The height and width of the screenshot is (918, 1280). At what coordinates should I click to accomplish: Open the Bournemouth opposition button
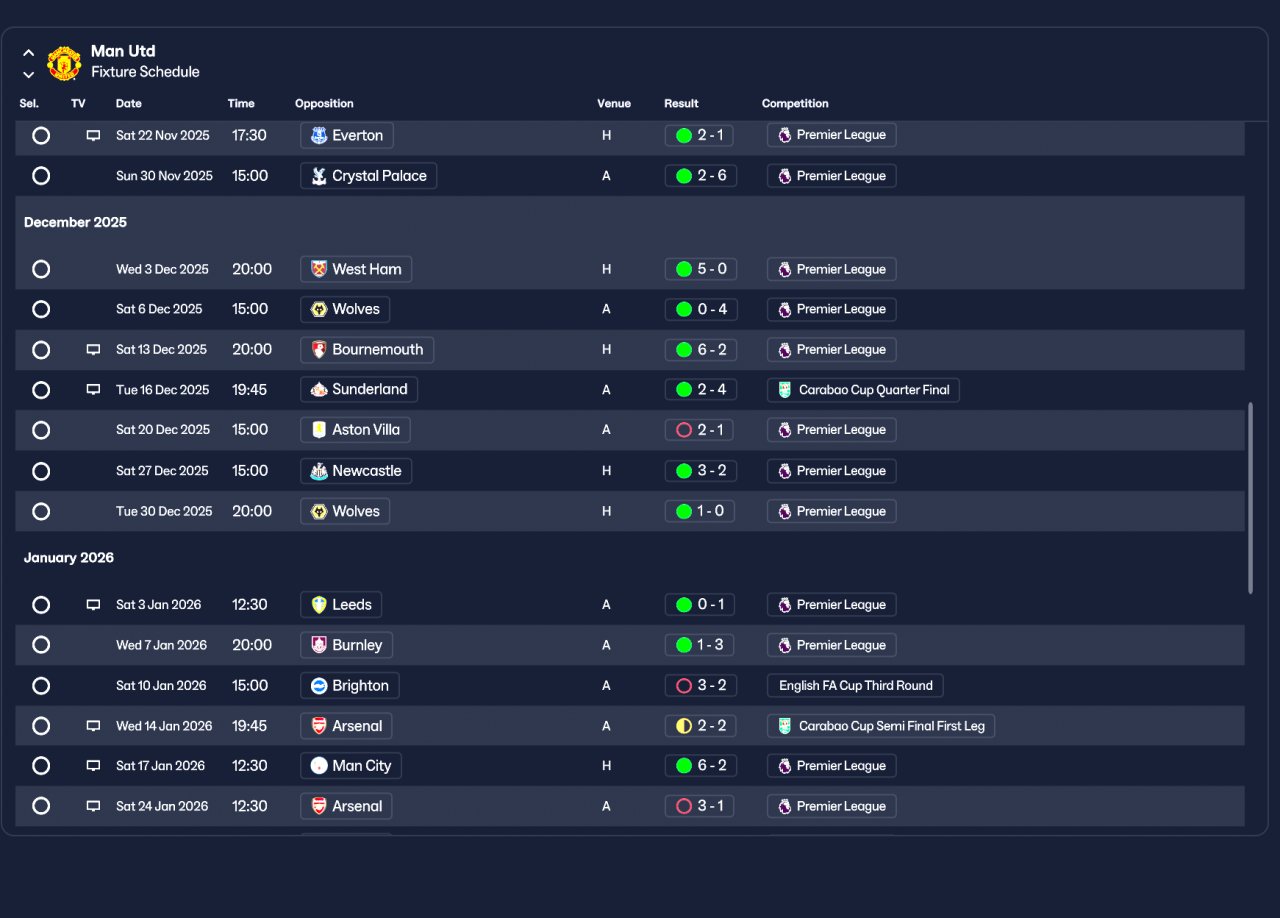tap(367, 350)
